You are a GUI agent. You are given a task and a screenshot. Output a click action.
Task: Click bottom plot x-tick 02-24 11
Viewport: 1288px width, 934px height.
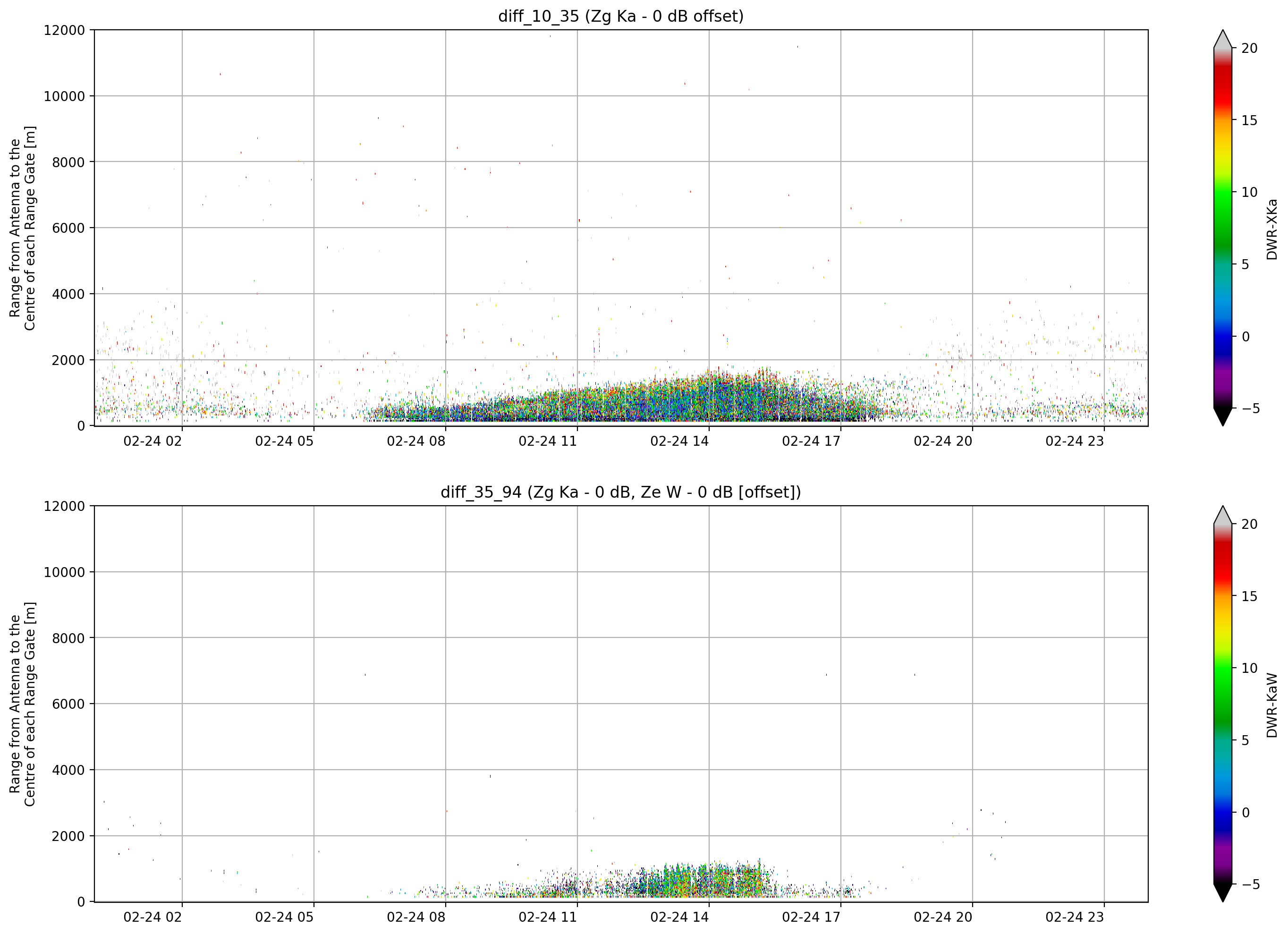(548, 917)
